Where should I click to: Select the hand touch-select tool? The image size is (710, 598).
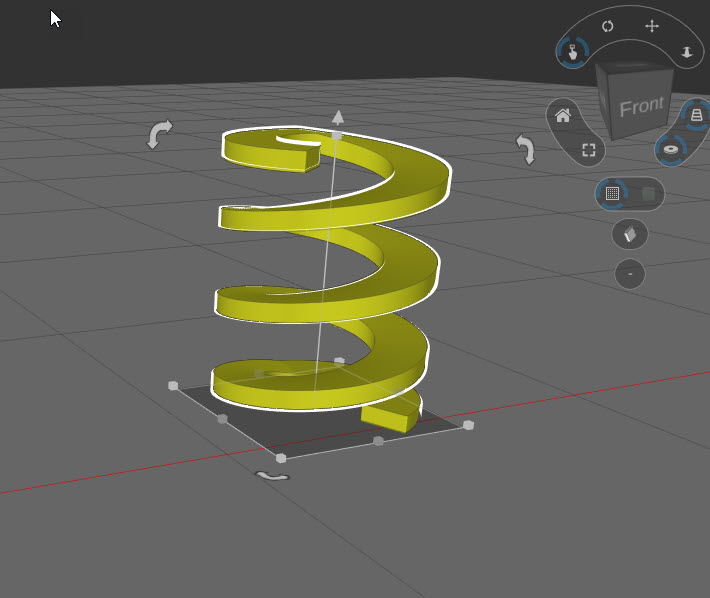click(573, 52)
